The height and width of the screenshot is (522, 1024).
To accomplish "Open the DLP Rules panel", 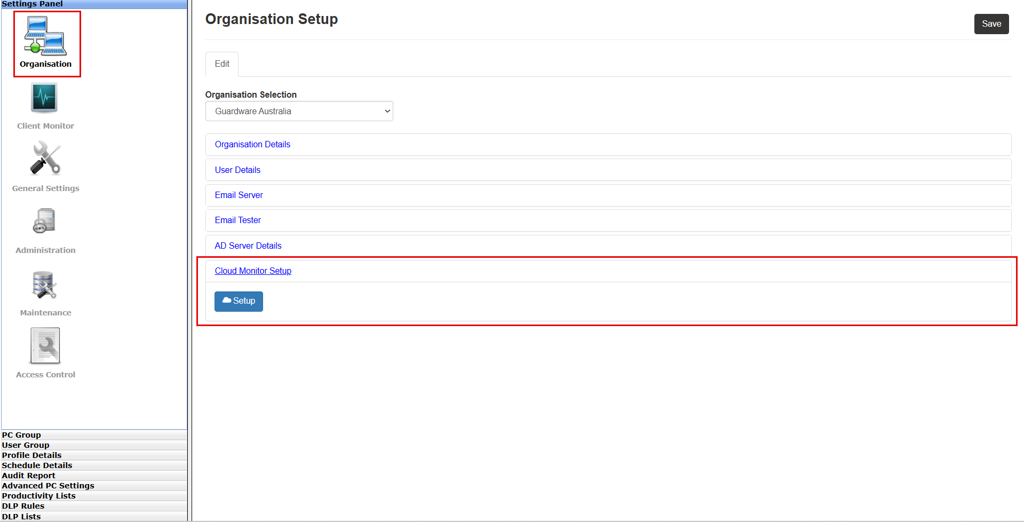I will point(23,506).
